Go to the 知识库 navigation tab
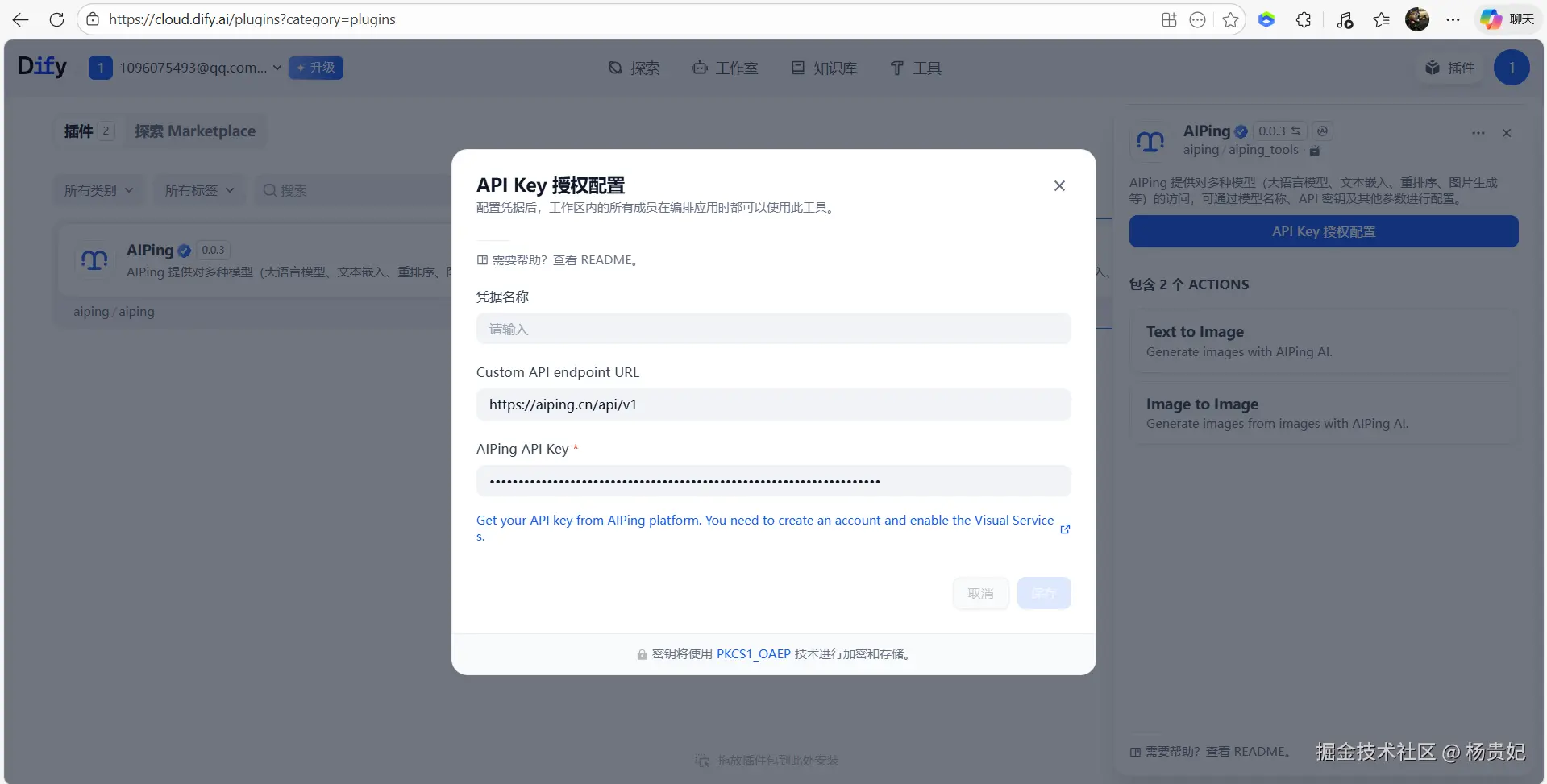The image size is (1547, 784). 824,68
